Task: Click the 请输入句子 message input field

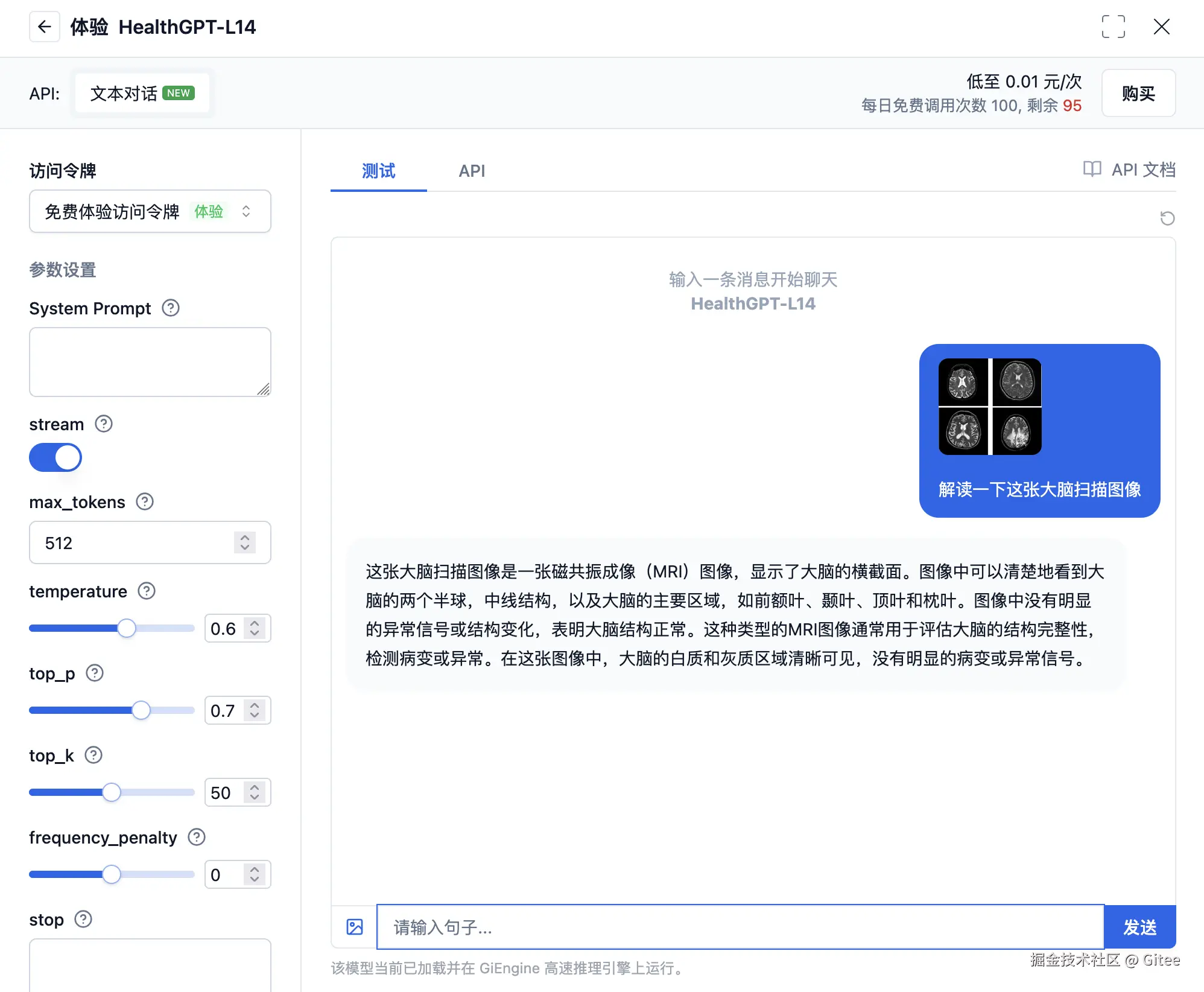Action: [x=740, y=927]
